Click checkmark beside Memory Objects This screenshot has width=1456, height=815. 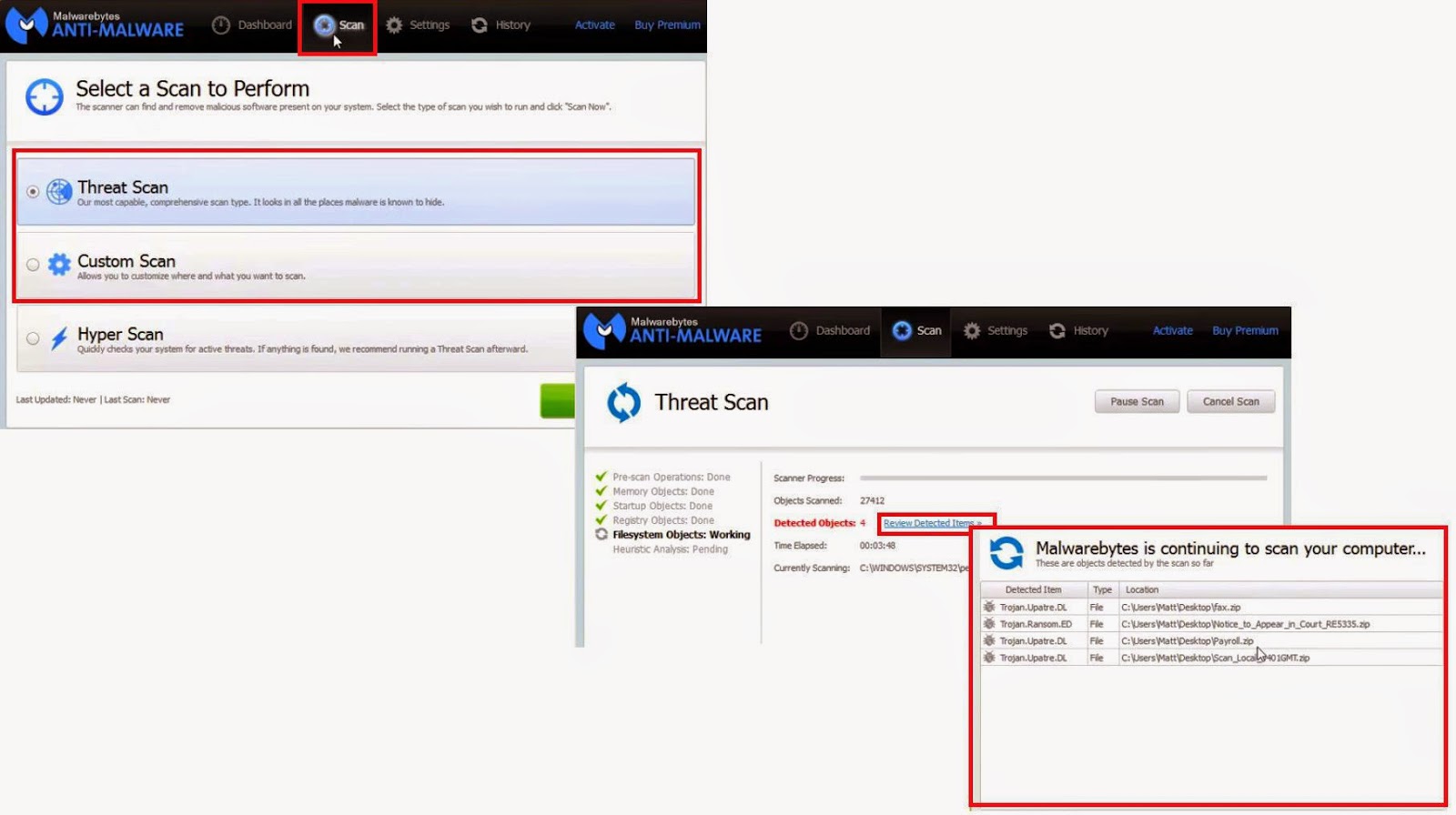[601, 491]
